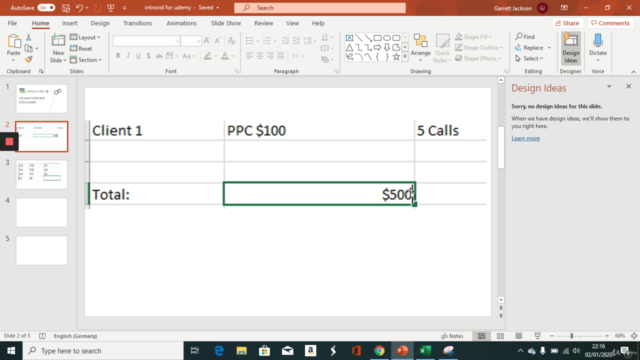The width and height of the screenshot is (640, 360).
Task: Justify the paragraph text
Action: pos(281,56)
